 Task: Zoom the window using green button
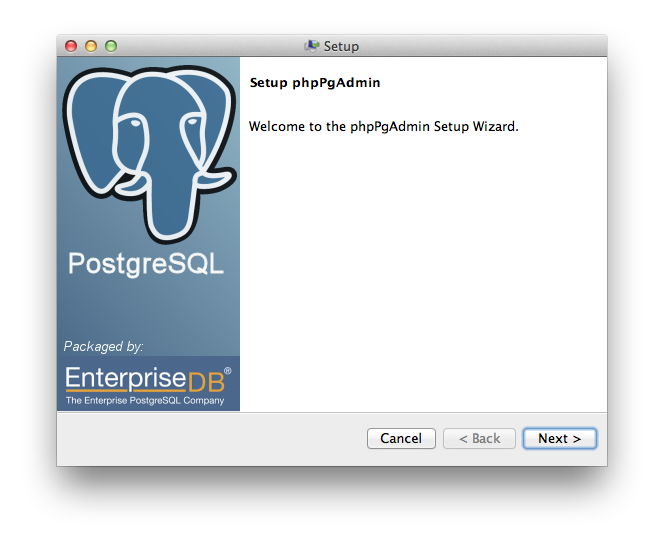click(111, 46)
